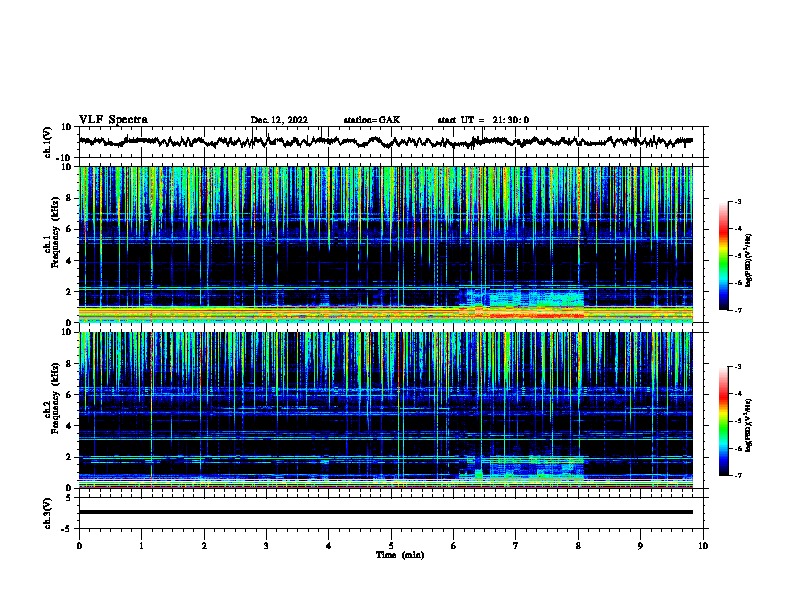Click ch.2 frequency axis tick "2"

click(69, 457)
